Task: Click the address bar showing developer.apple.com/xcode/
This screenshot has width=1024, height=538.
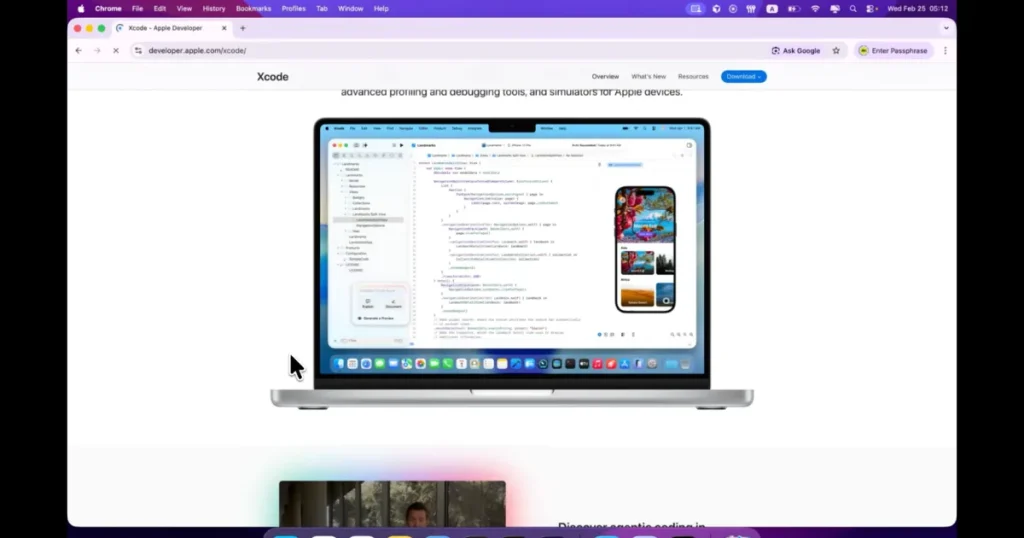Action: [451, 50]
